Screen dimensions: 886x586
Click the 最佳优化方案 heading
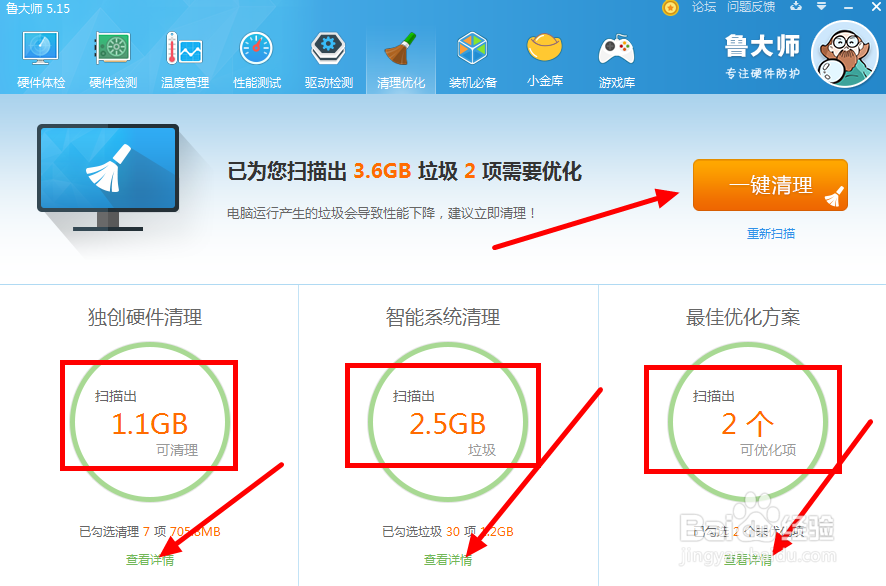click(x=742, y=317)
